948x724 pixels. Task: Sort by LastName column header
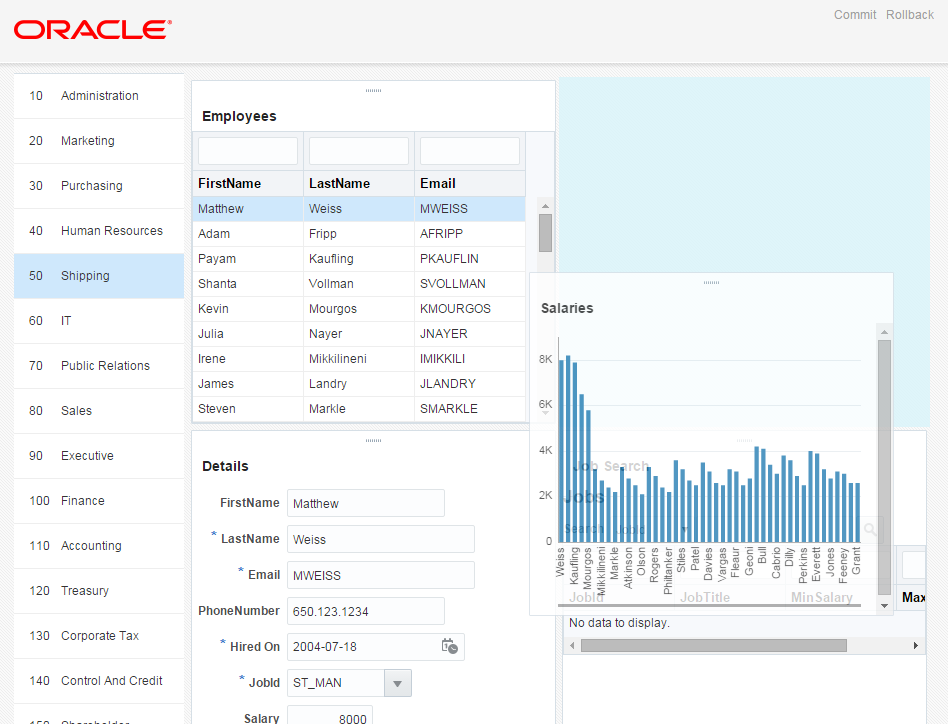tap(359, 183)
